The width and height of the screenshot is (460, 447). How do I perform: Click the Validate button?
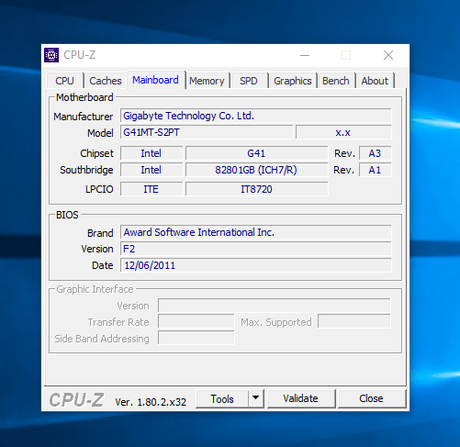(301, 398)
